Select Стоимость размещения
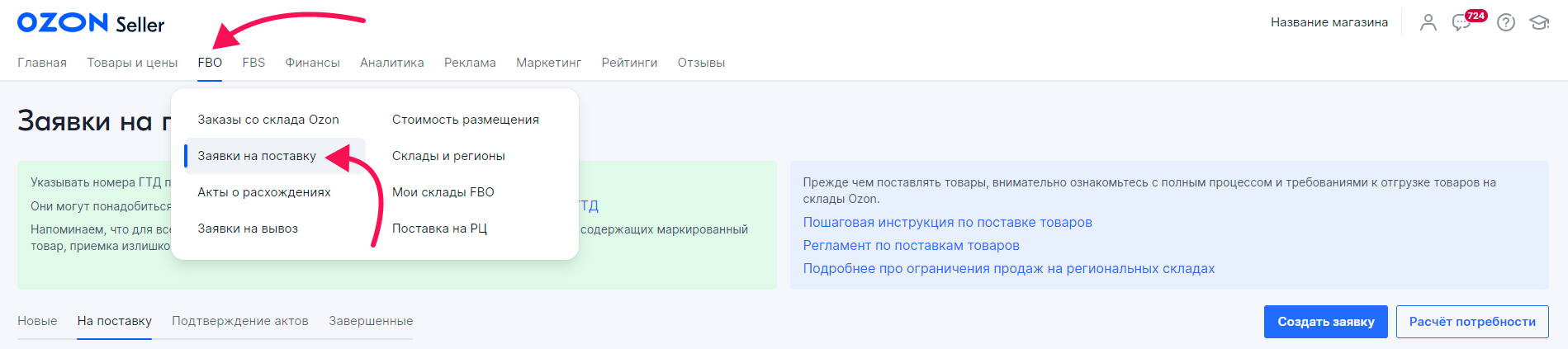 coord(466,120)
